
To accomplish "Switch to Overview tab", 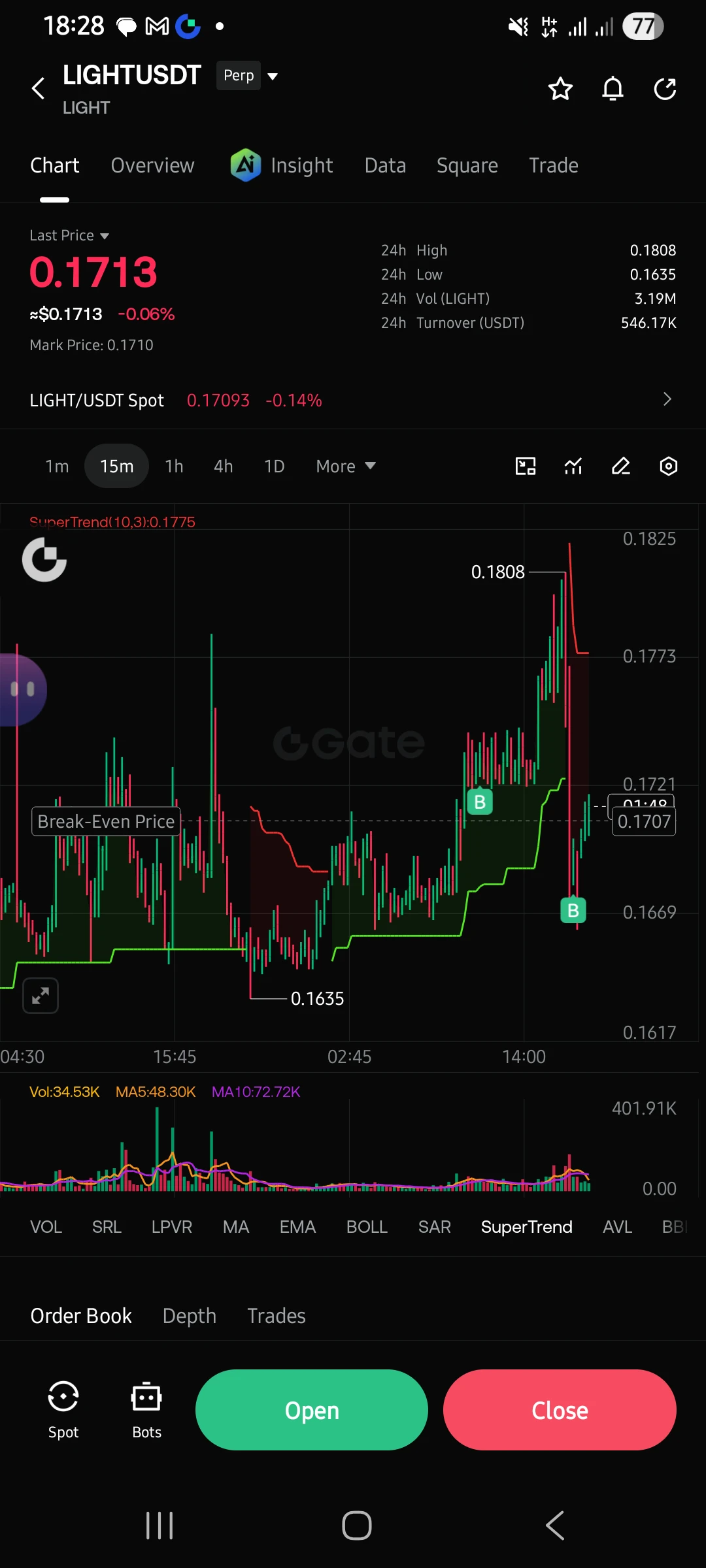I will (152, 165).
